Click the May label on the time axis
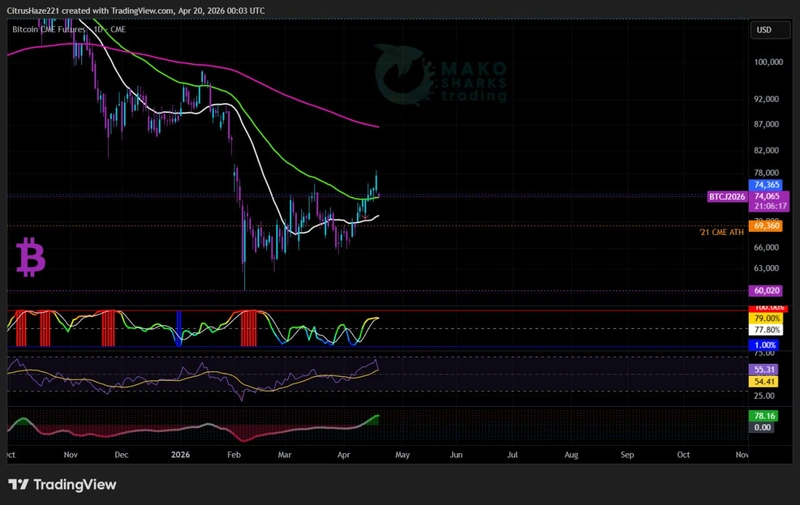The image size is (800, 505). pyautogui.click(x=401, y=453)
